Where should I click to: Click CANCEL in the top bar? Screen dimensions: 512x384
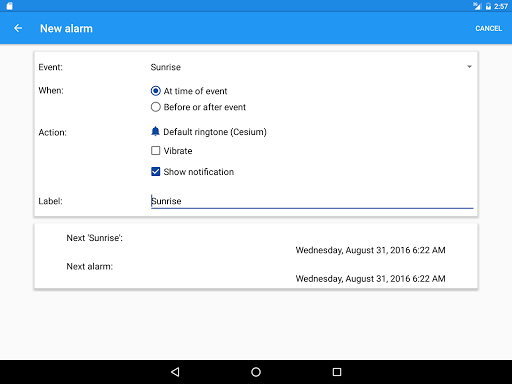pyautogui.click(x=488, y=28)
